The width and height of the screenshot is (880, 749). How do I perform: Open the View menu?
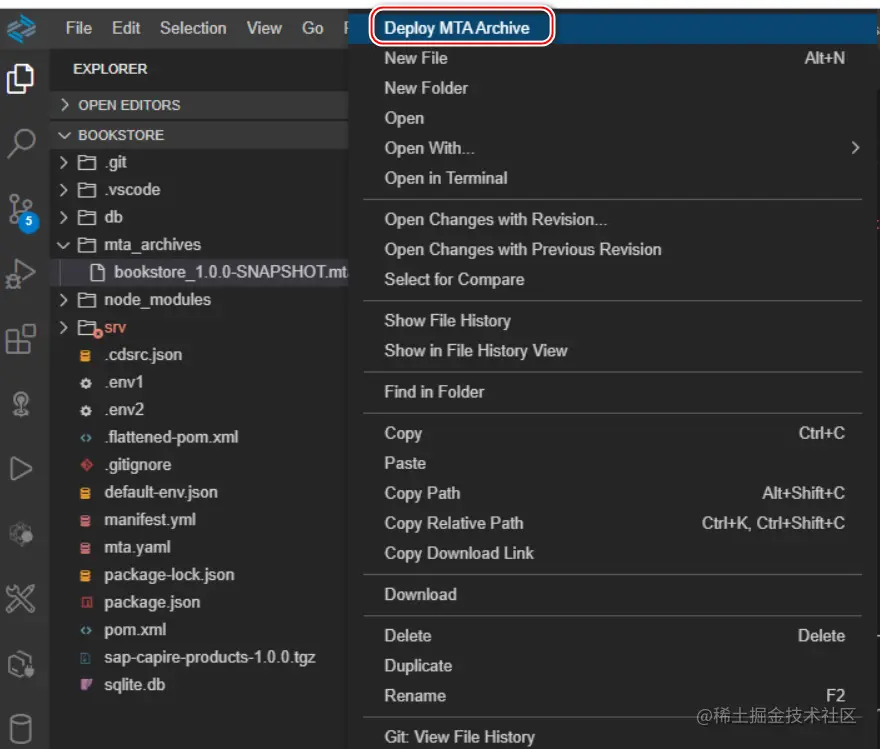click(264, 28)
